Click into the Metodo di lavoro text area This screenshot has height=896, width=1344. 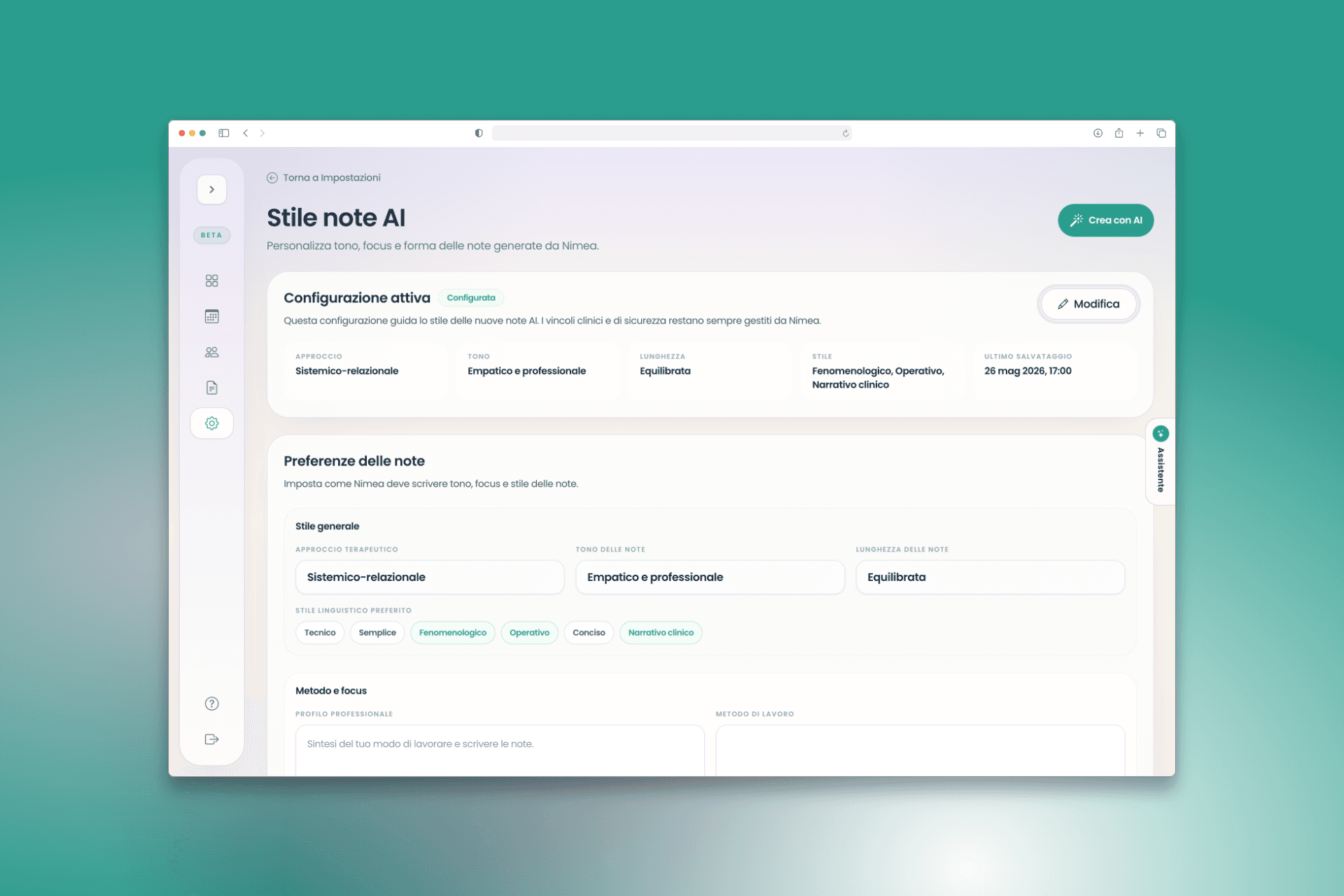coord(920,750)
